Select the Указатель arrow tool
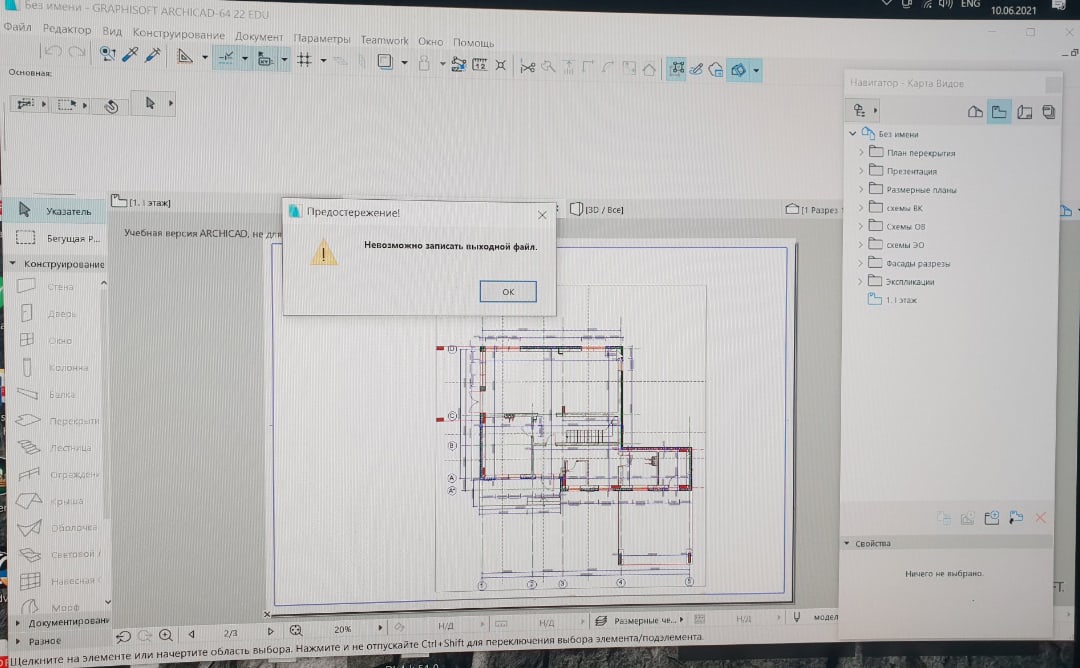Image resolution: width=1080 pixels, height=668 pixels. [x=55, y=210]
